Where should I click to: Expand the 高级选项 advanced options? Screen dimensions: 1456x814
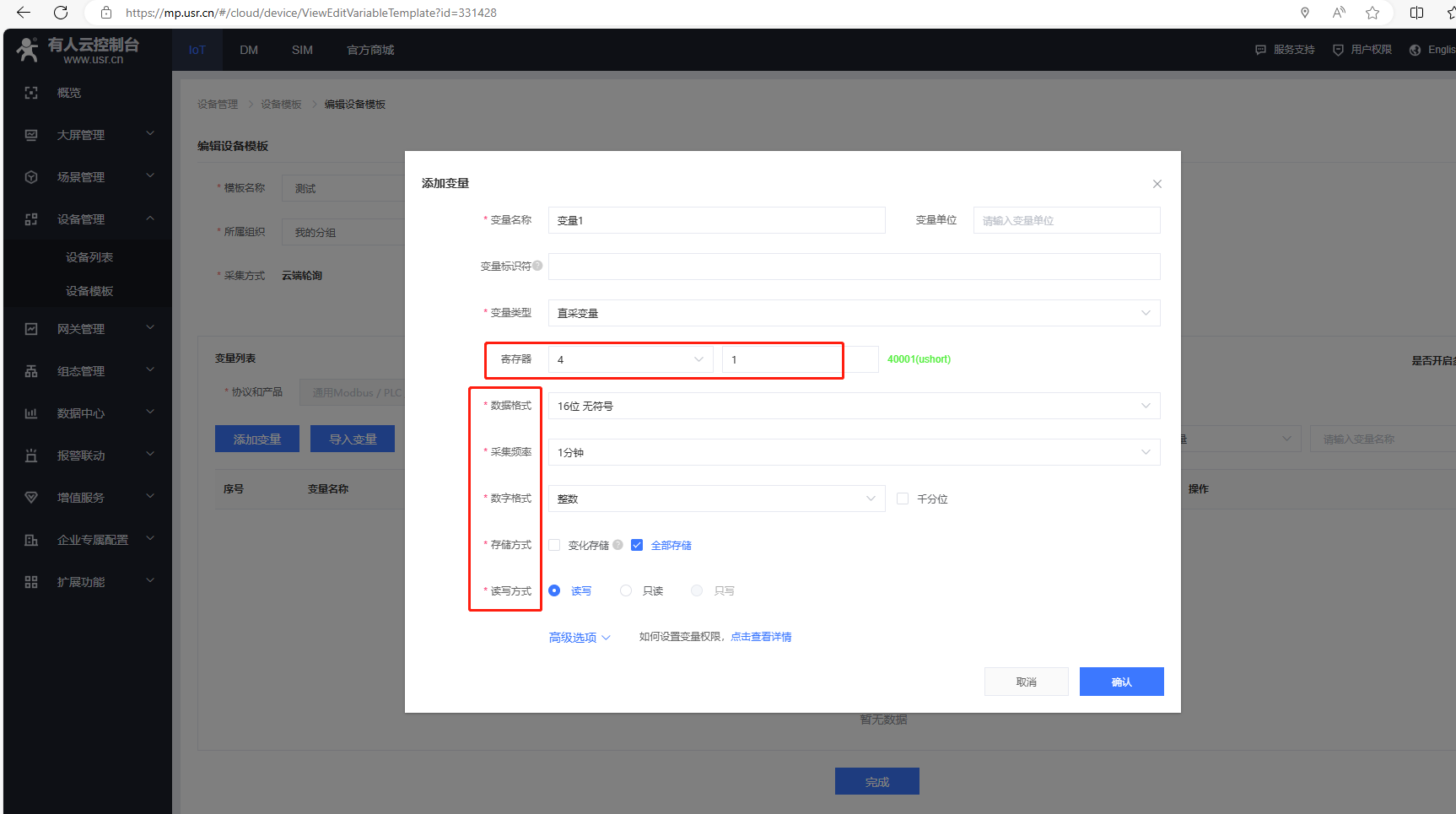[580, 638]
